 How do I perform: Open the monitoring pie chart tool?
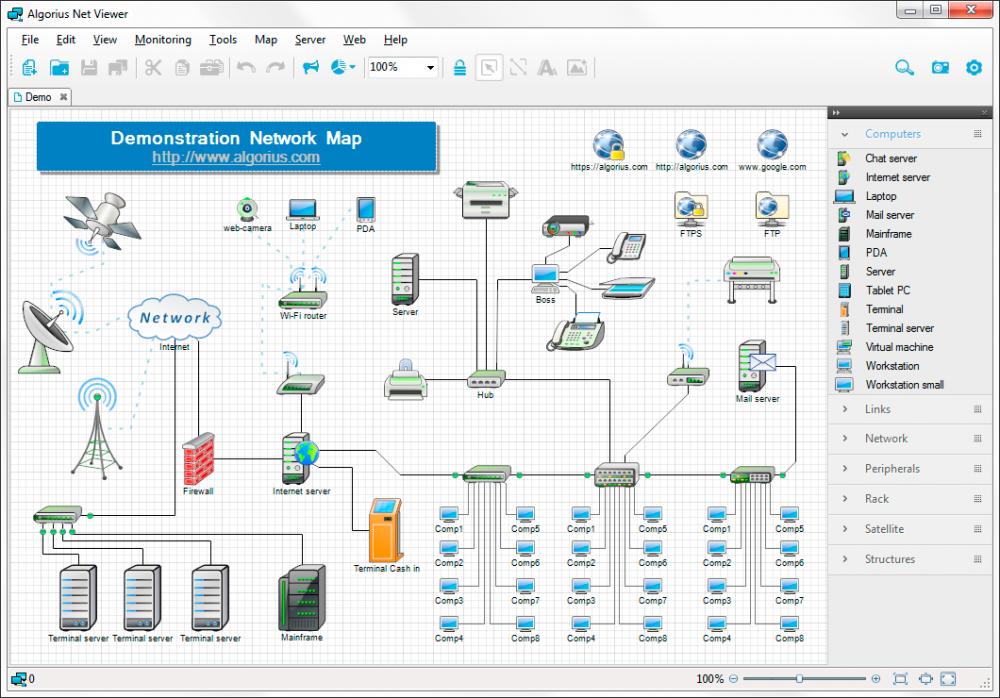tap(338, 67)
